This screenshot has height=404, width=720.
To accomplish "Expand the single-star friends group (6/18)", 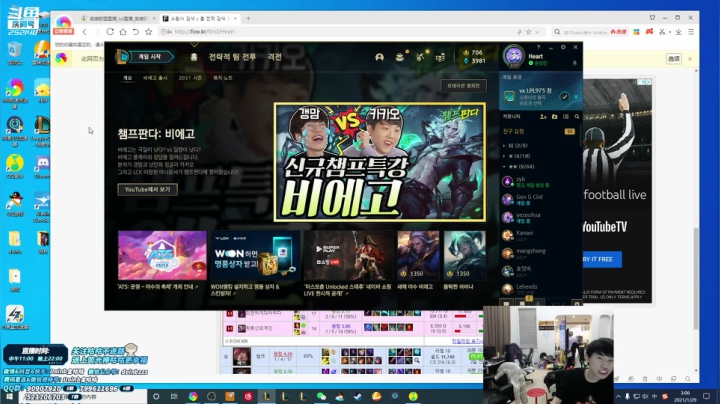I will (x=519, y=156).
